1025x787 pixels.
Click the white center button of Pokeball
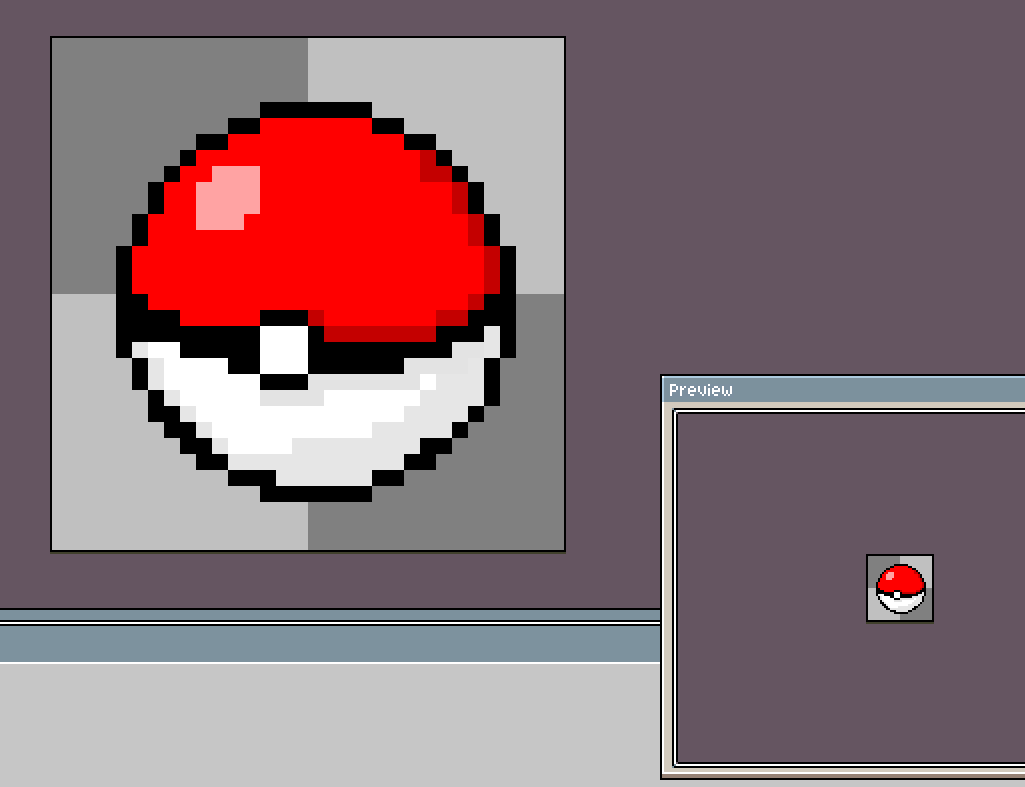tap(284, 350)
